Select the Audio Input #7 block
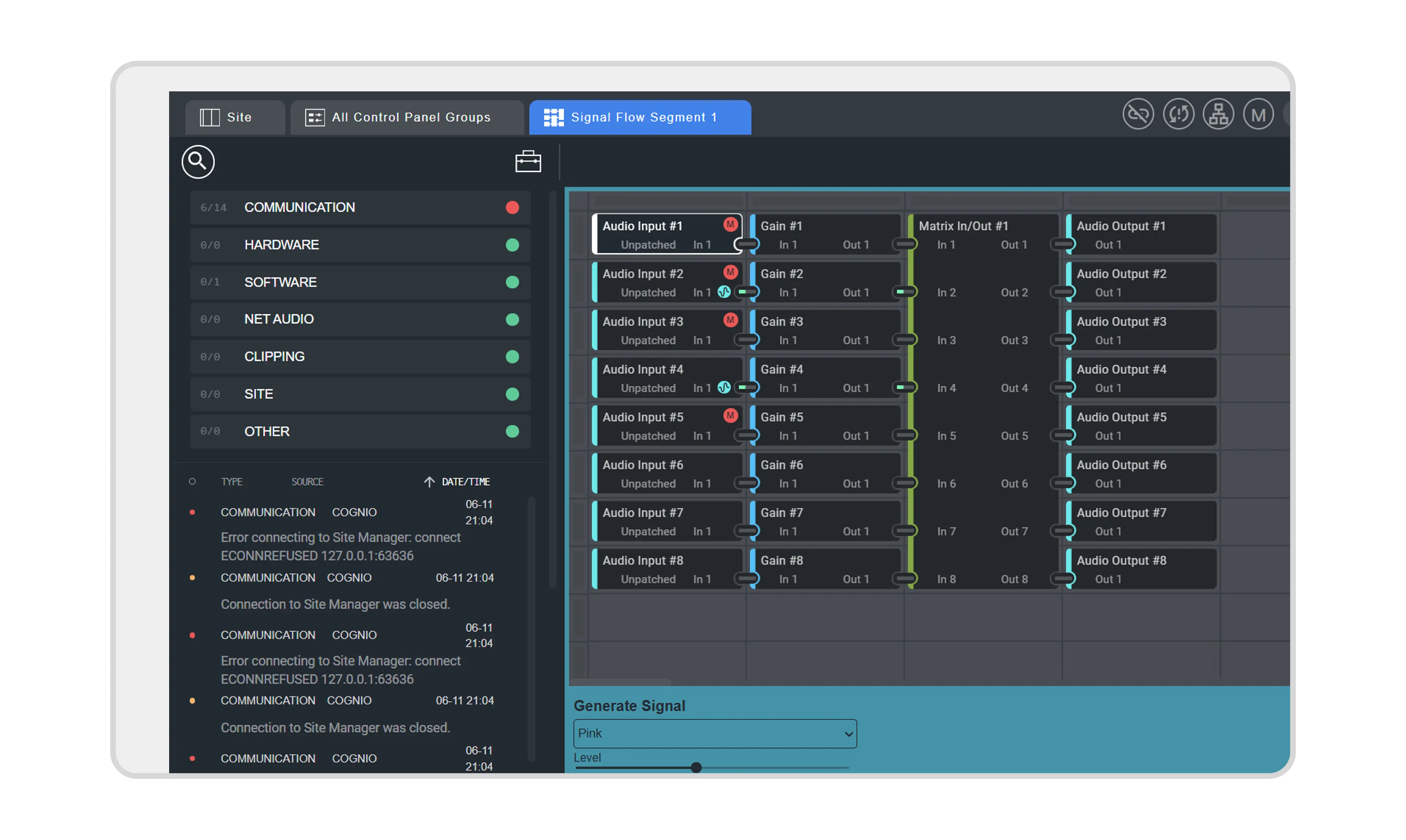This screenshot has width=1406, height=840. click(x=667, y=521)
